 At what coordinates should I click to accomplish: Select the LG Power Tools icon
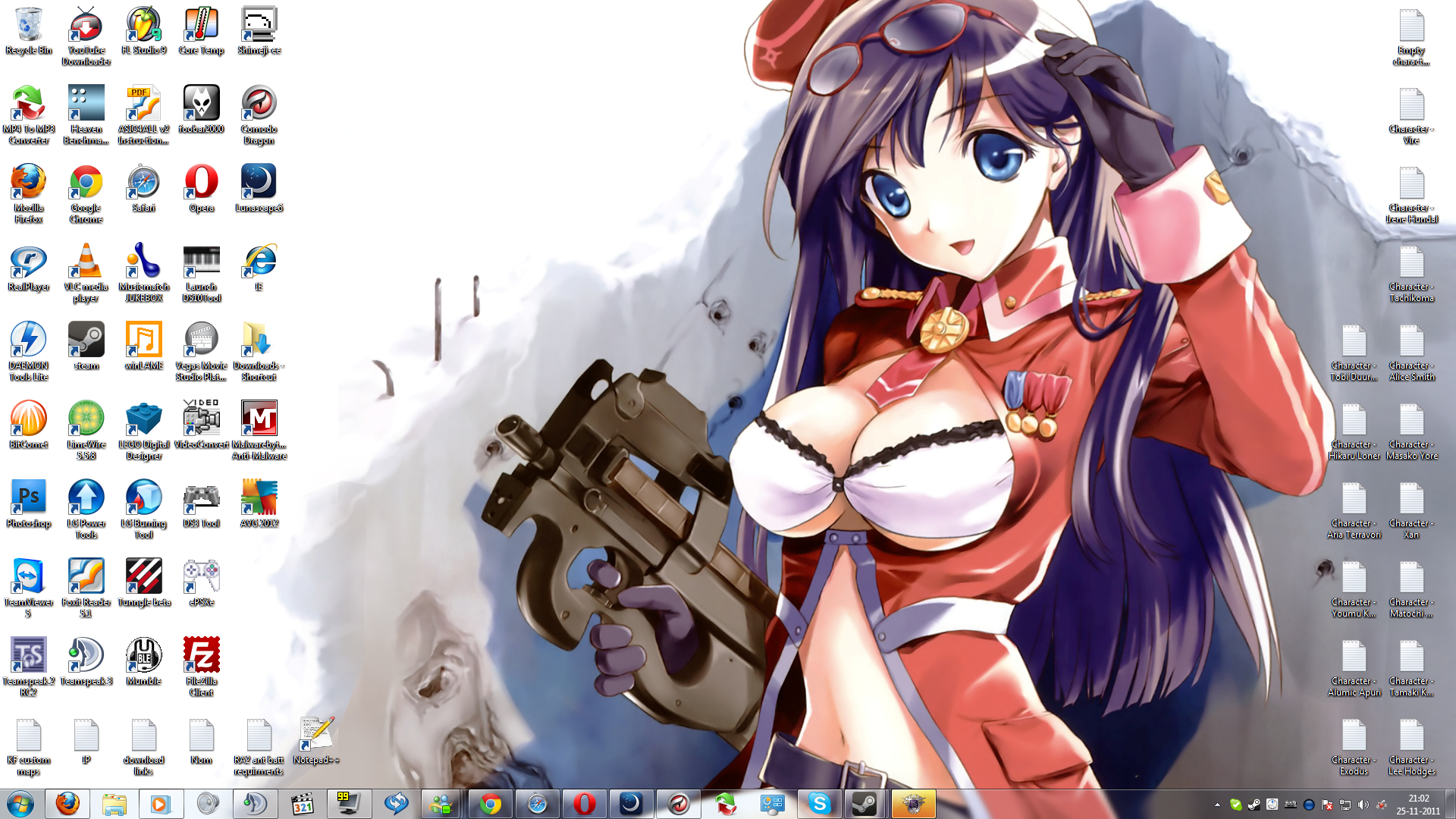pyautogui.click(x=86, y=510)
